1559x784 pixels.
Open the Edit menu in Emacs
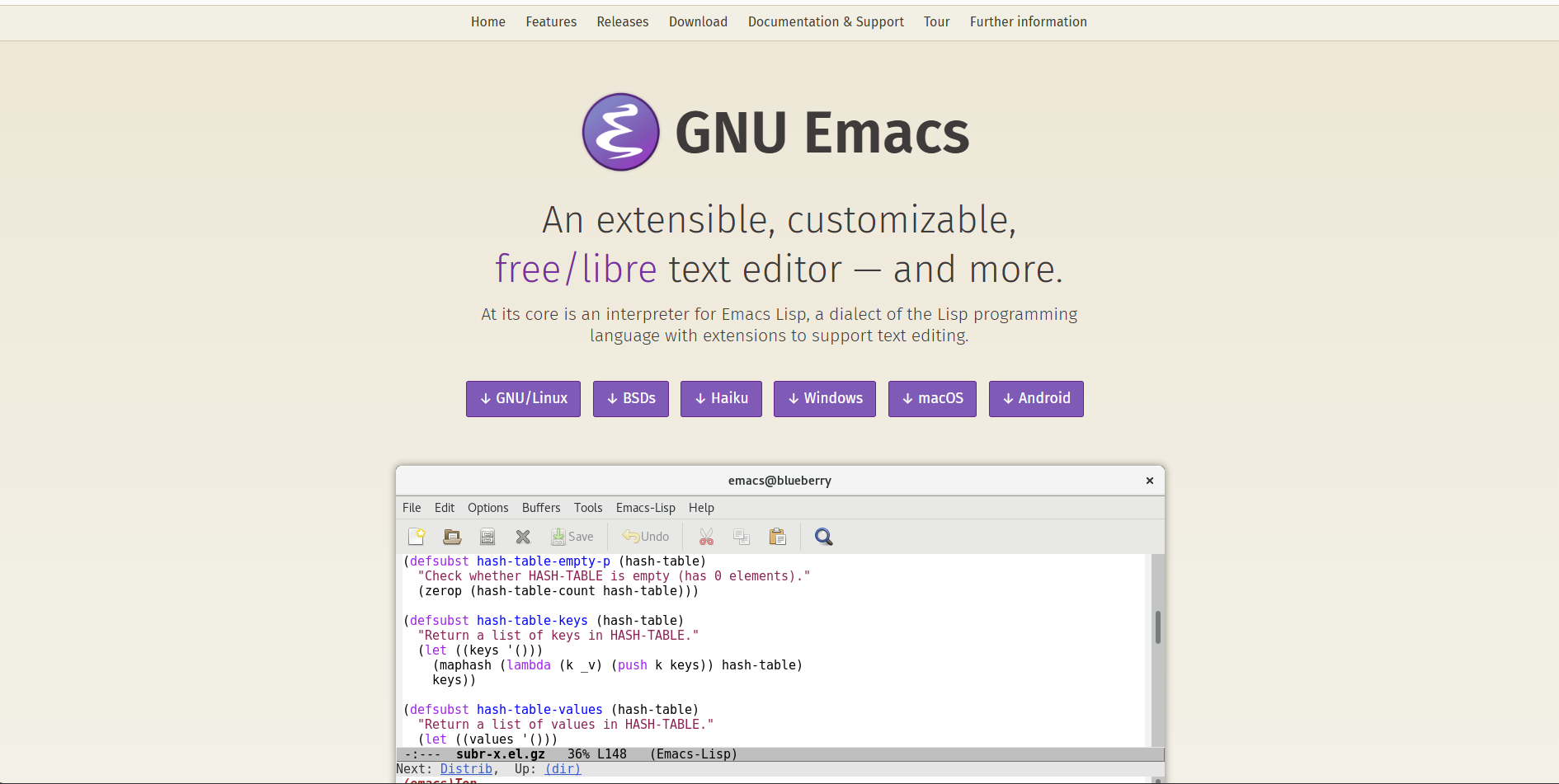(x=445, y=508)
